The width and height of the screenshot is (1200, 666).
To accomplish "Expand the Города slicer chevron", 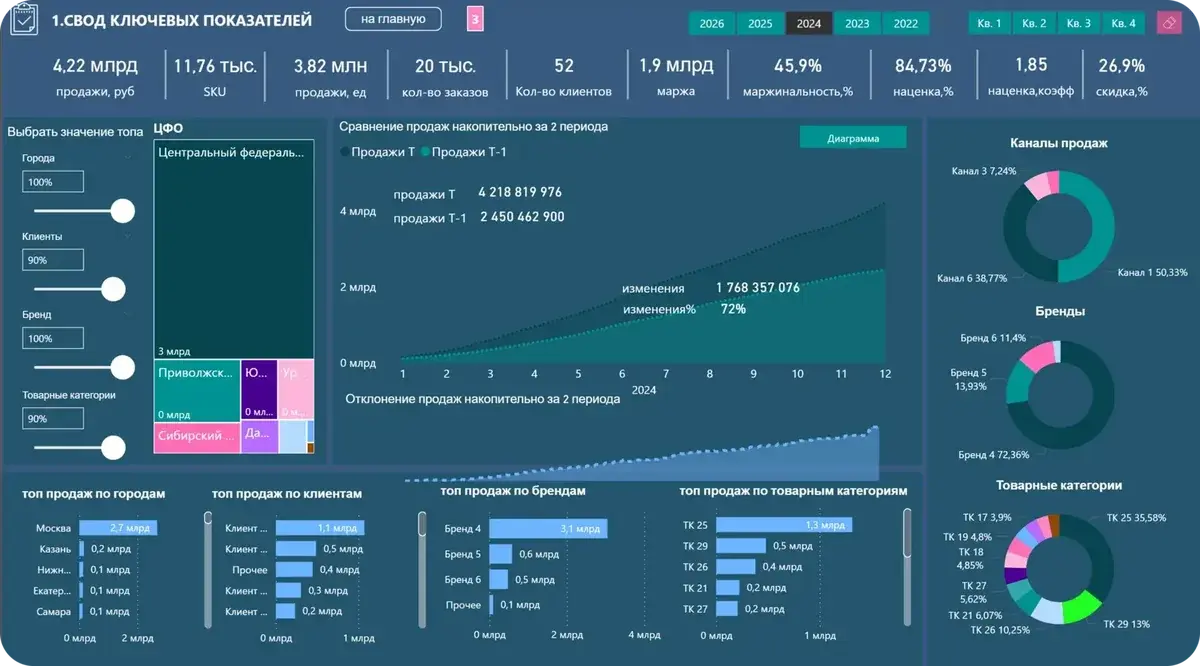I will pyautogui.click(x=128, y=158).
